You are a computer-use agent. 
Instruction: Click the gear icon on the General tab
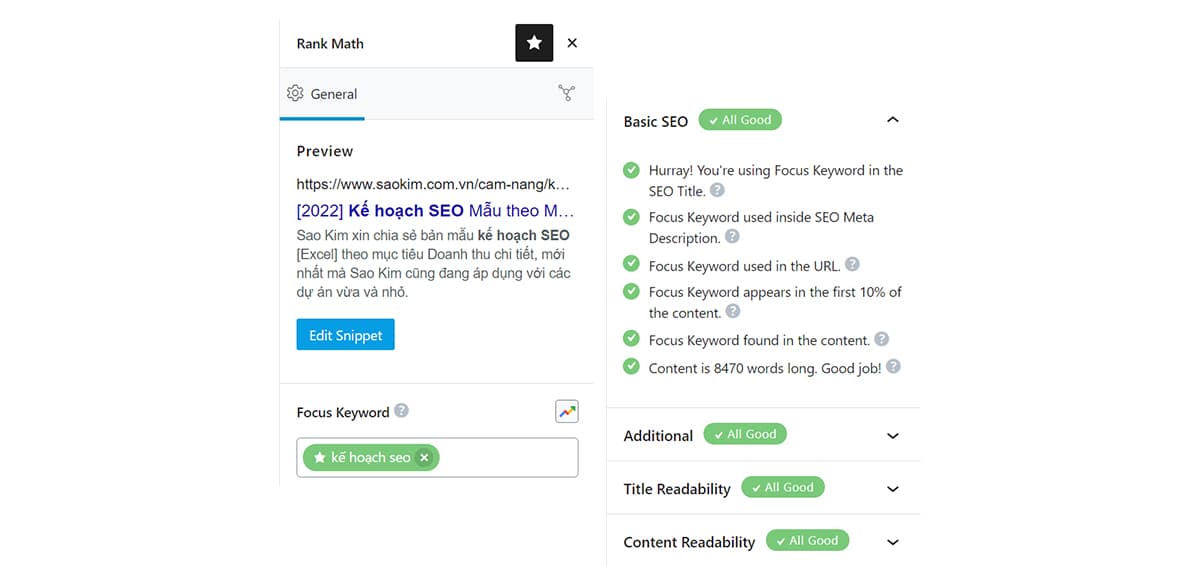pos(295,92)
